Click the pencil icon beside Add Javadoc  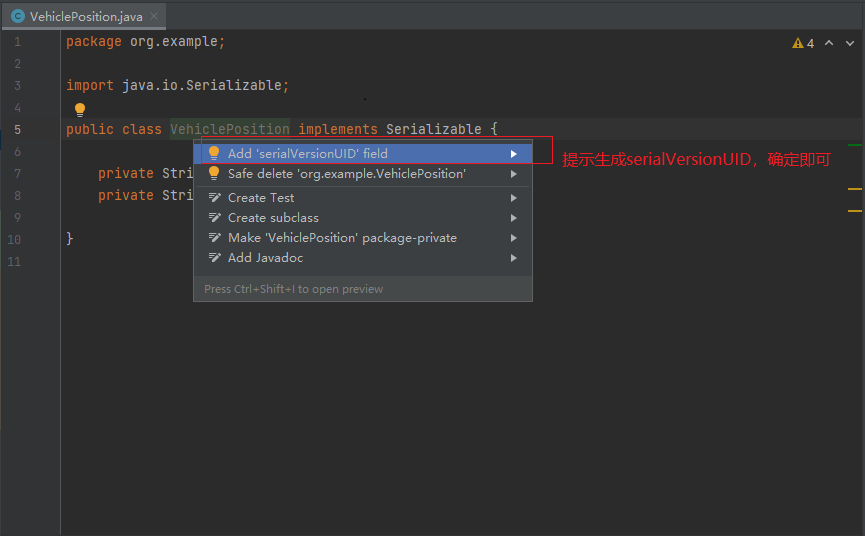[215, 258]
